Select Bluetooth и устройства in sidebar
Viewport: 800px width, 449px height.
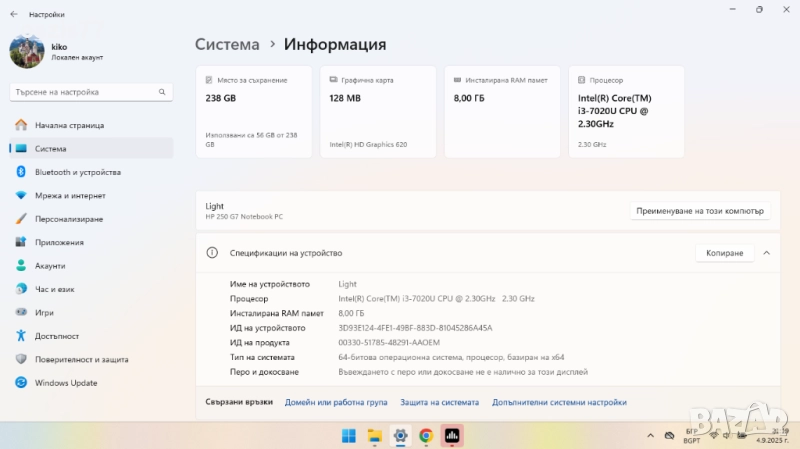[x=77, y=172]
